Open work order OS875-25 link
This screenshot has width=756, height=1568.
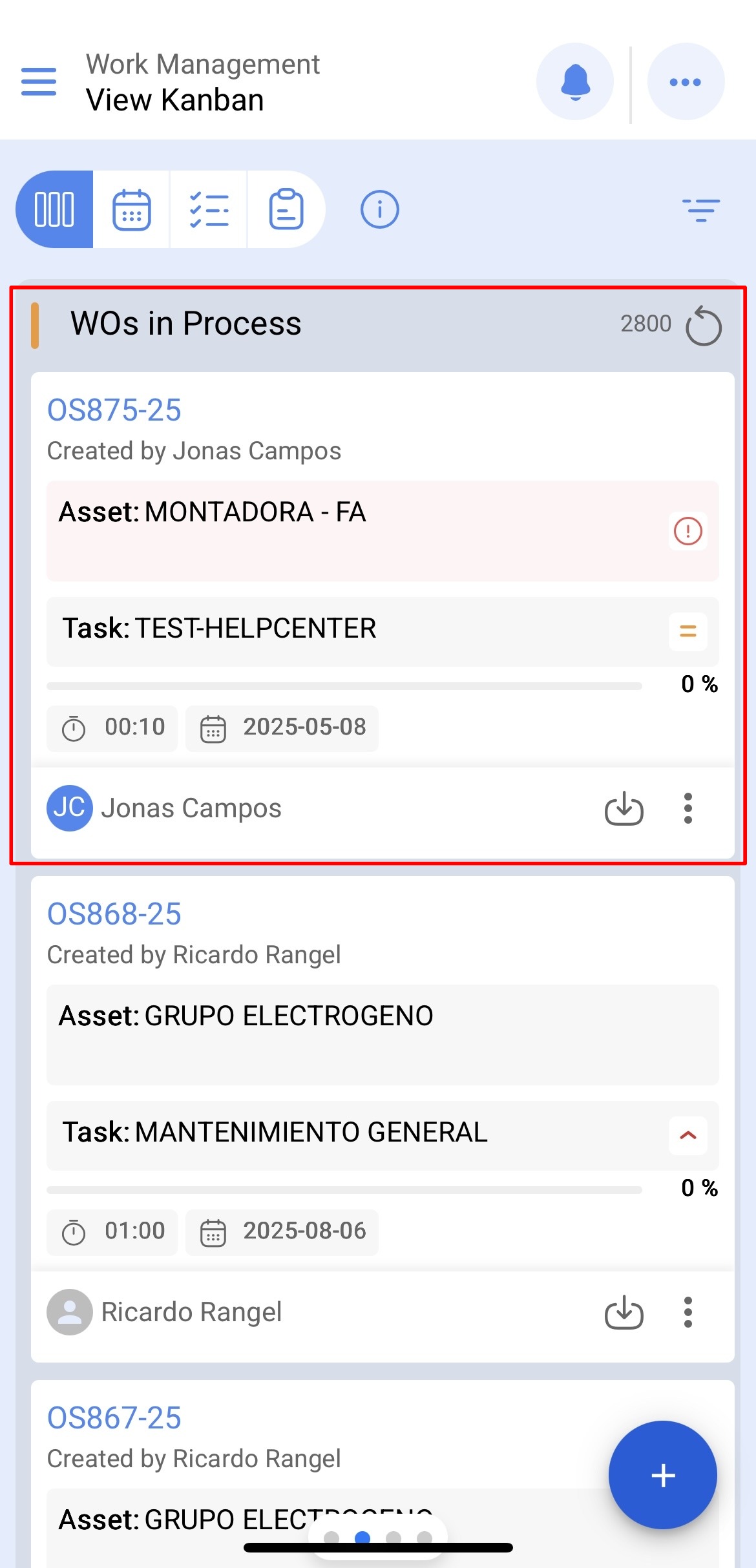coord(114,410)
